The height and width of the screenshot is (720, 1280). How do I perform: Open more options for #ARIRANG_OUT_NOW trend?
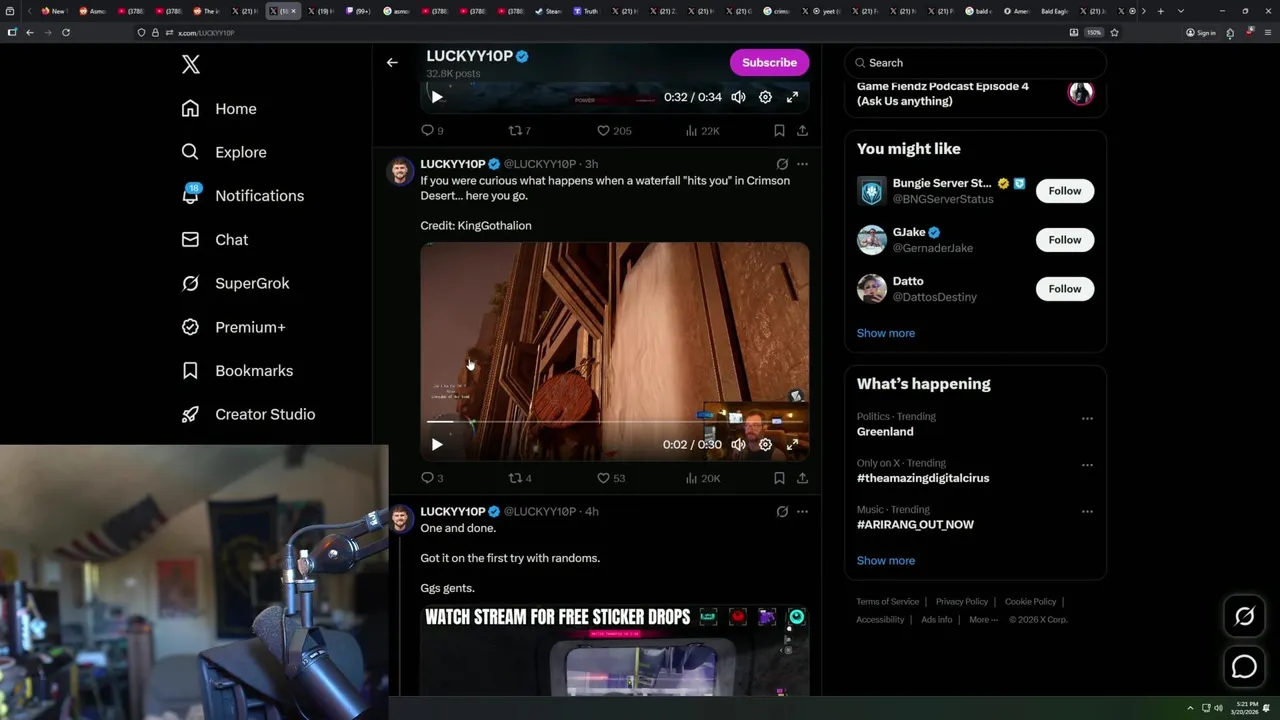pyautogui.click(x=1087, y=512)
